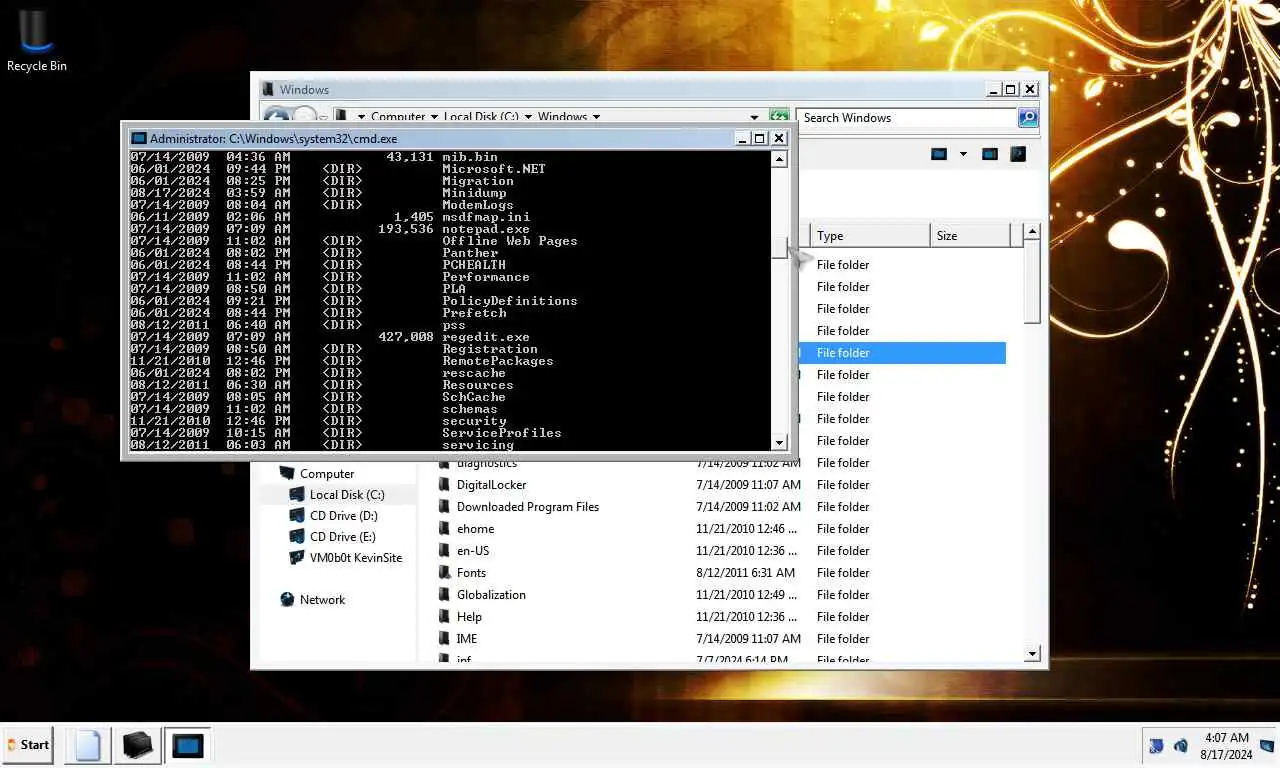Click the Explorer file list scroll-up arrow
Screen dimensions: 1280x768
(1032, 232)
